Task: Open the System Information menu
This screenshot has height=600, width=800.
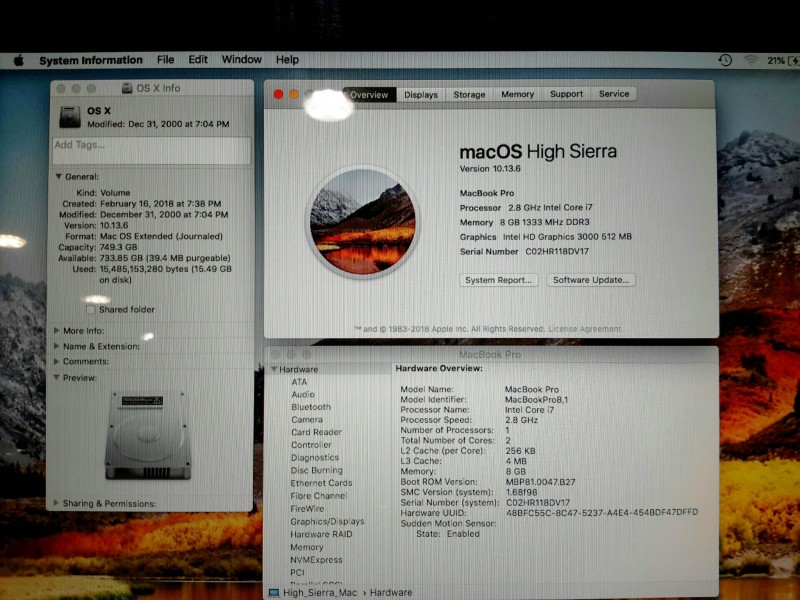Action: coord(91,60)
